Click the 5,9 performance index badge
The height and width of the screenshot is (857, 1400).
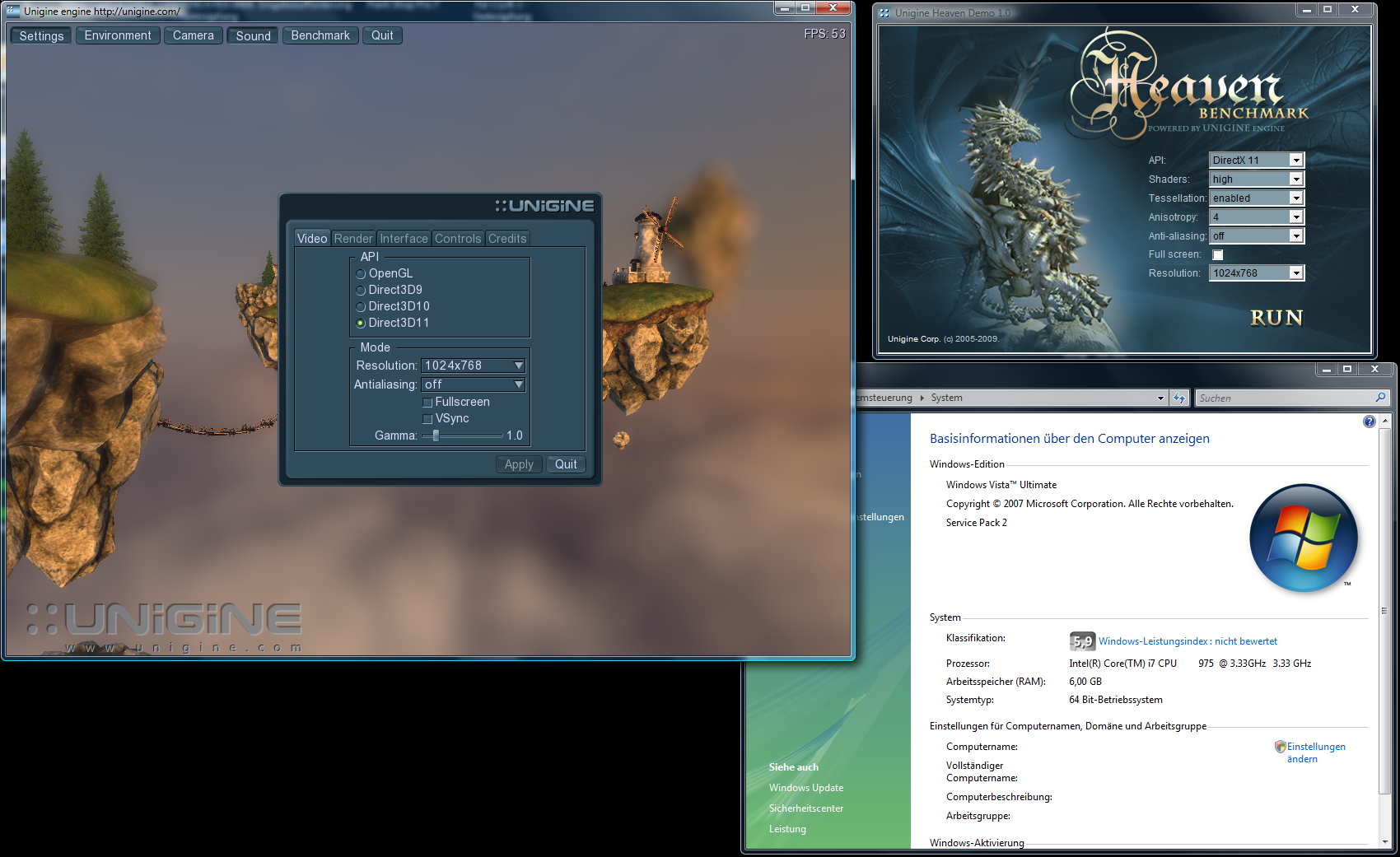coord(1082,641)
